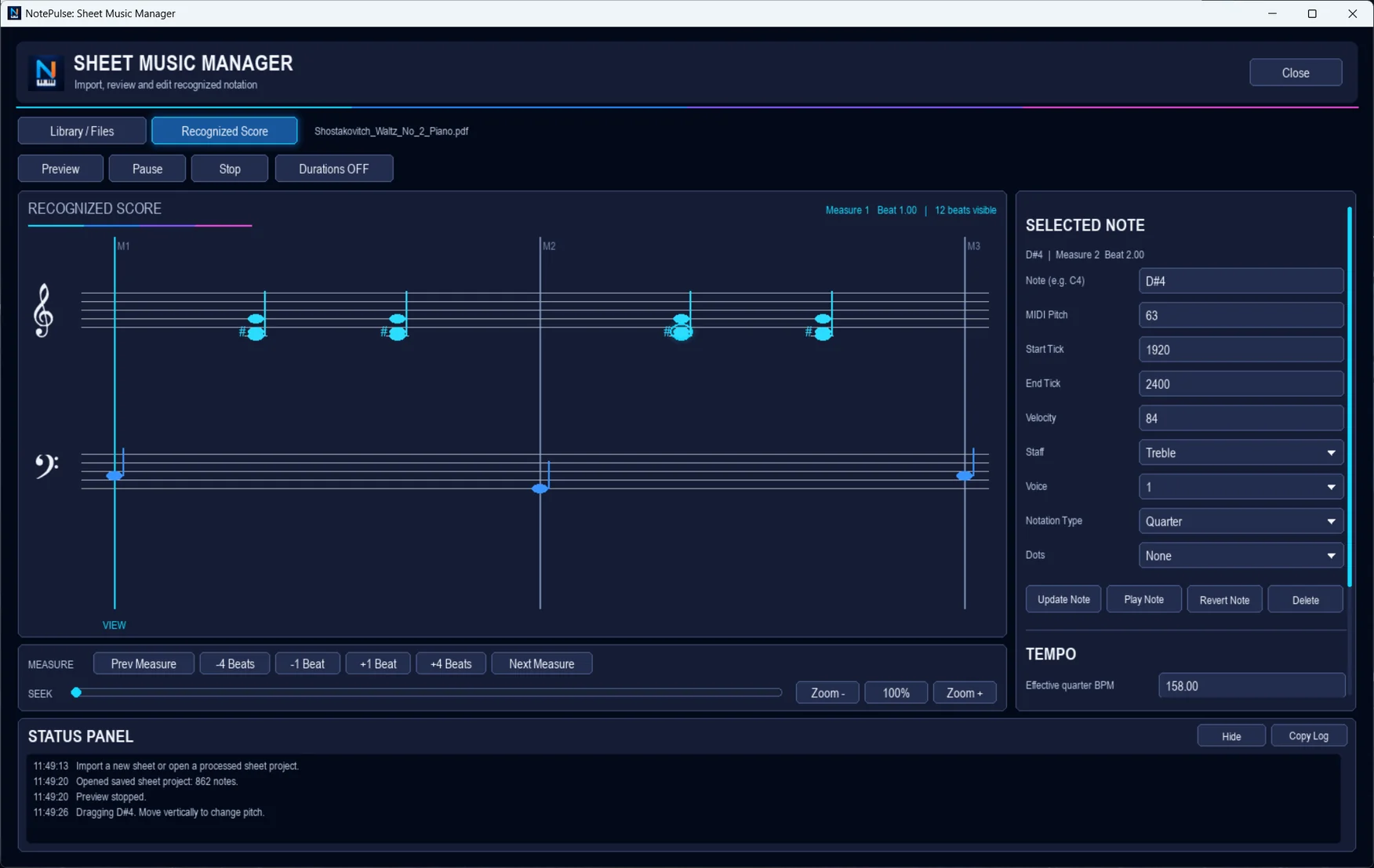Image resolution: width=1374 pixels, height=868 pixels.
Task: Click the Selected Note panel scrollbar
Action: coord(1349,396)
